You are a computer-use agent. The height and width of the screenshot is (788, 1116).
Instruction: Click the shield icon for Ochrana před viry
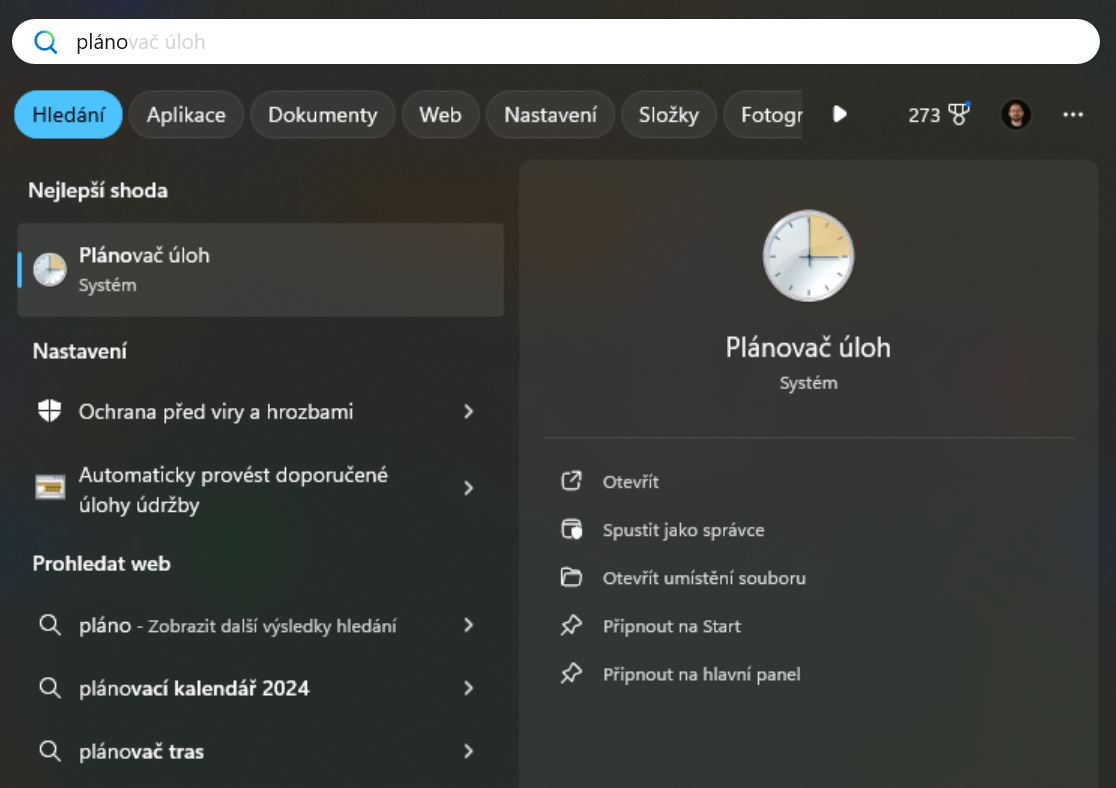(50, 411)
